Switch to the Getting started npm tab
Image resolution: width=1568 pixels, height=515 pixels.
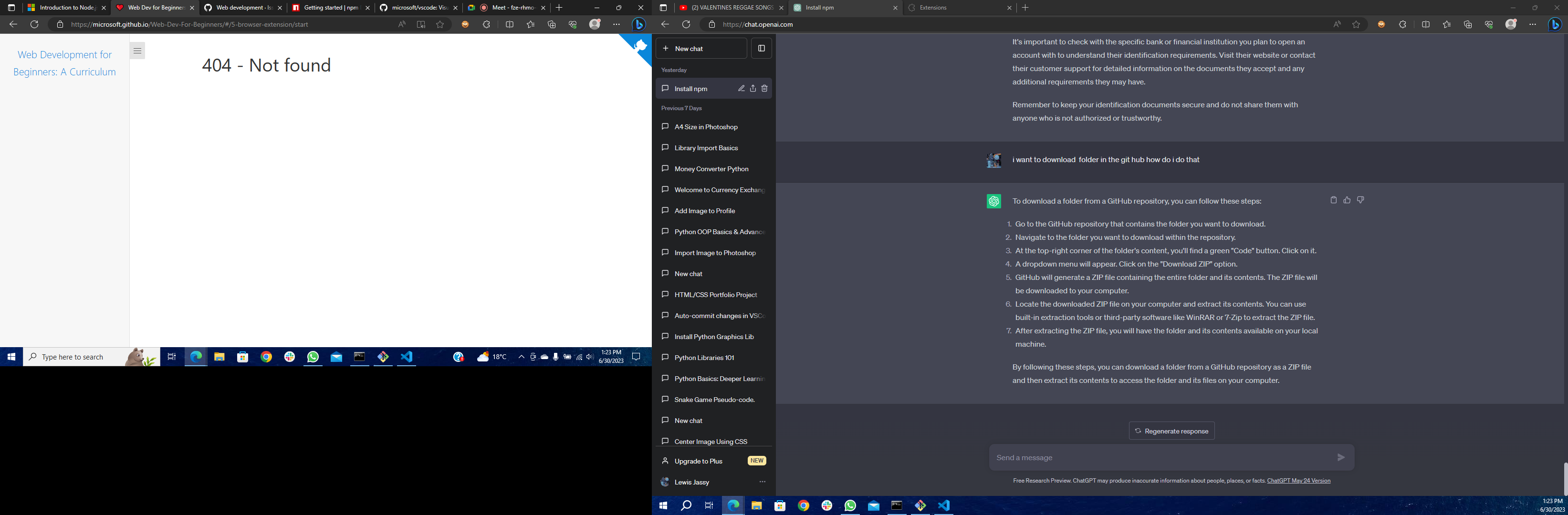click(x=329, y=8)
